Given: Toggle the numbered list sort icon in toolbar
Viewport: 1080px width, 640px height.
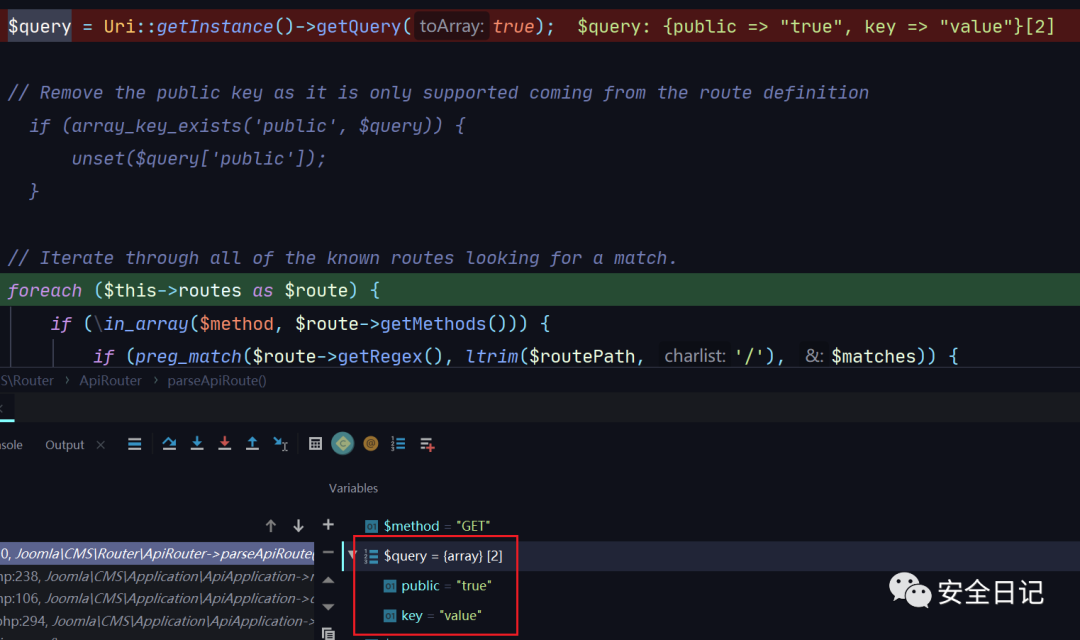Looking at the screenshot, I should (399, 444).
